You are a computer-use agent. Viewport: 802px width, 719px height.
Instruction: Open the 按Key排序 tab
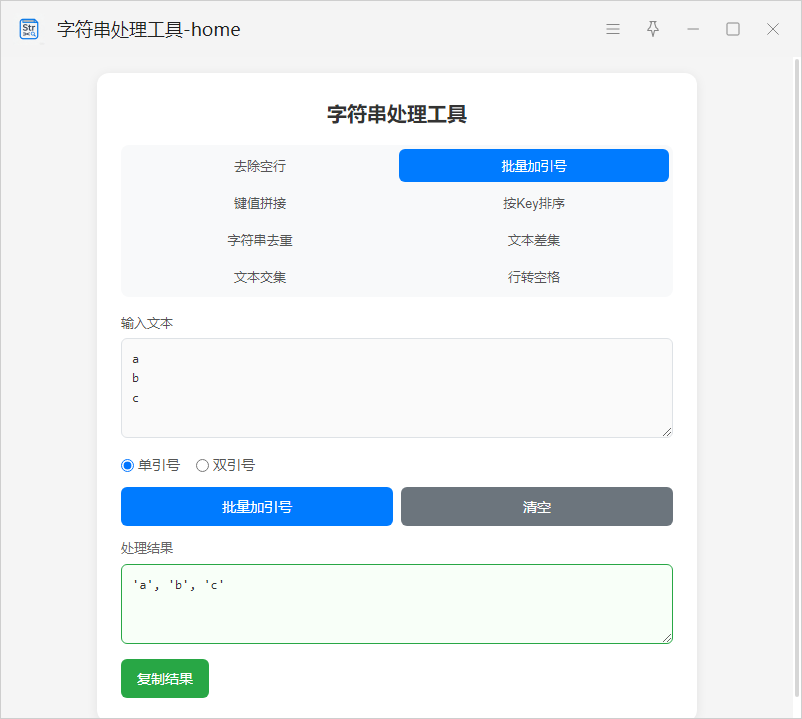534,203
